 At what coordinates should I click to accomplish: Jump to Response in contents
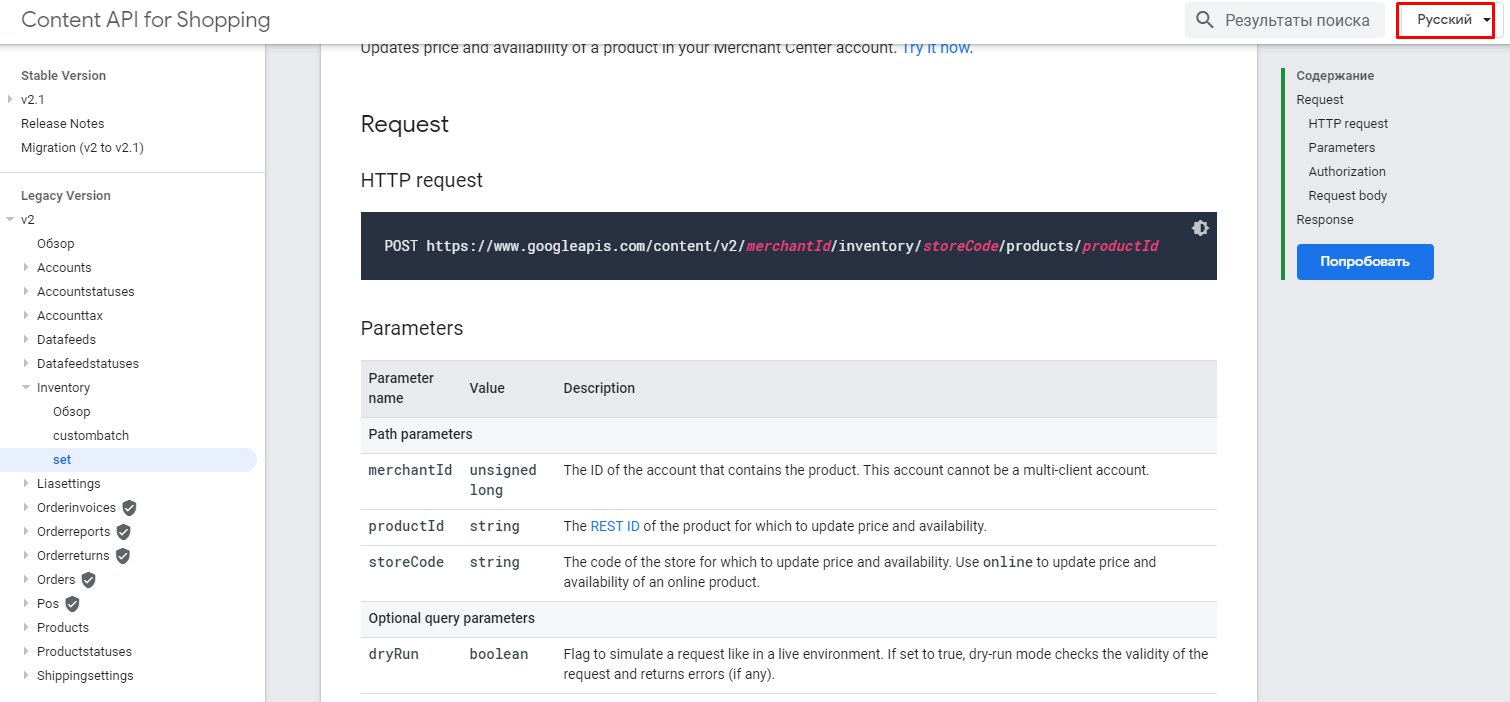pos(1325,220)
